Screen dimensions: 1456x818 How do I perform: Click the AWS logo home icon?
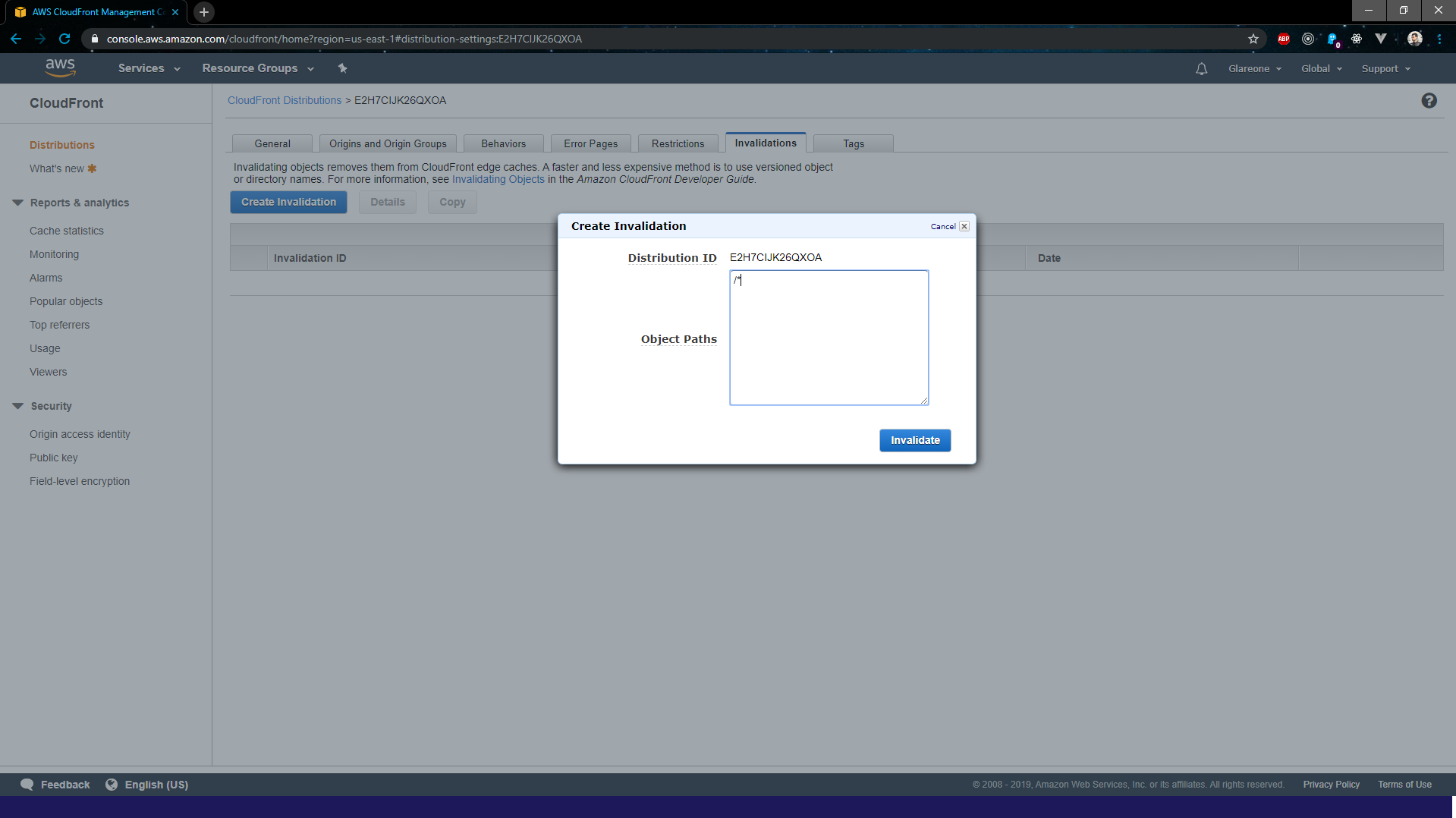[x=60, y=68]
